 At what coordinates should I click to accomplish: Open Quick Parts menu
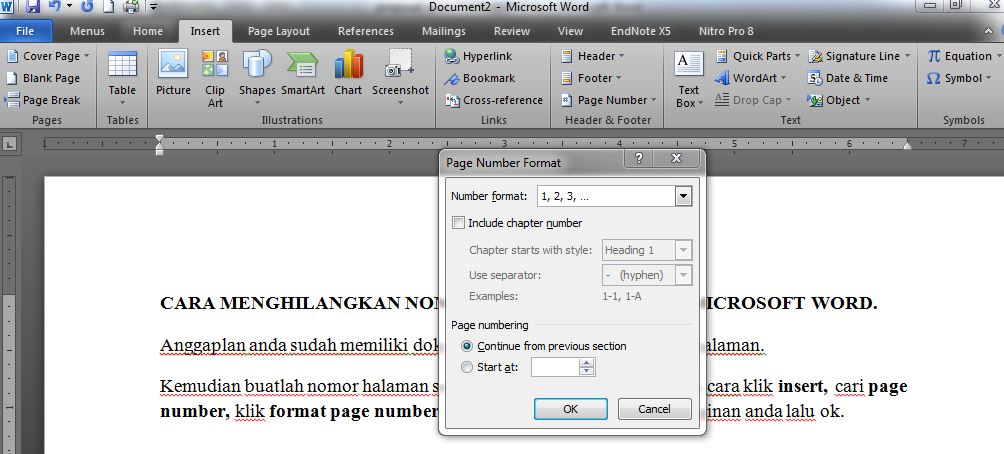click(x=757, y=56)
